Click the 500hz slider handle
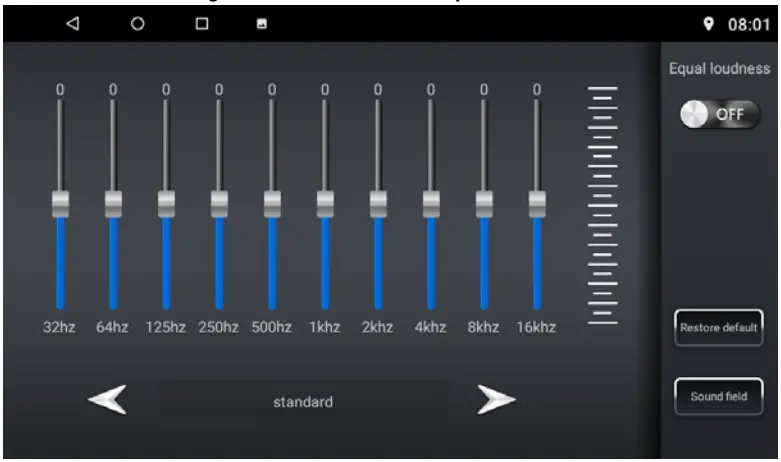781x462 pixels. coord(272,204)
